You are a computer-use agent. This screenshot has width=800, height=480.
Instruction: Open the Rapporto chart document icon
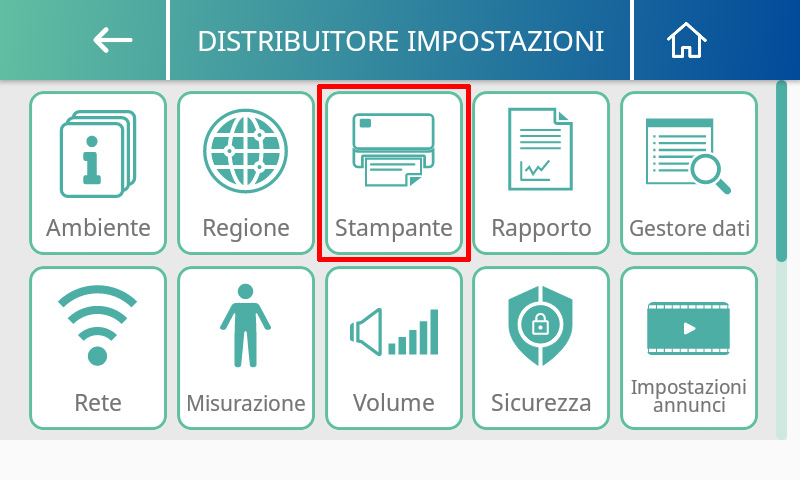(x=540, y=149)
